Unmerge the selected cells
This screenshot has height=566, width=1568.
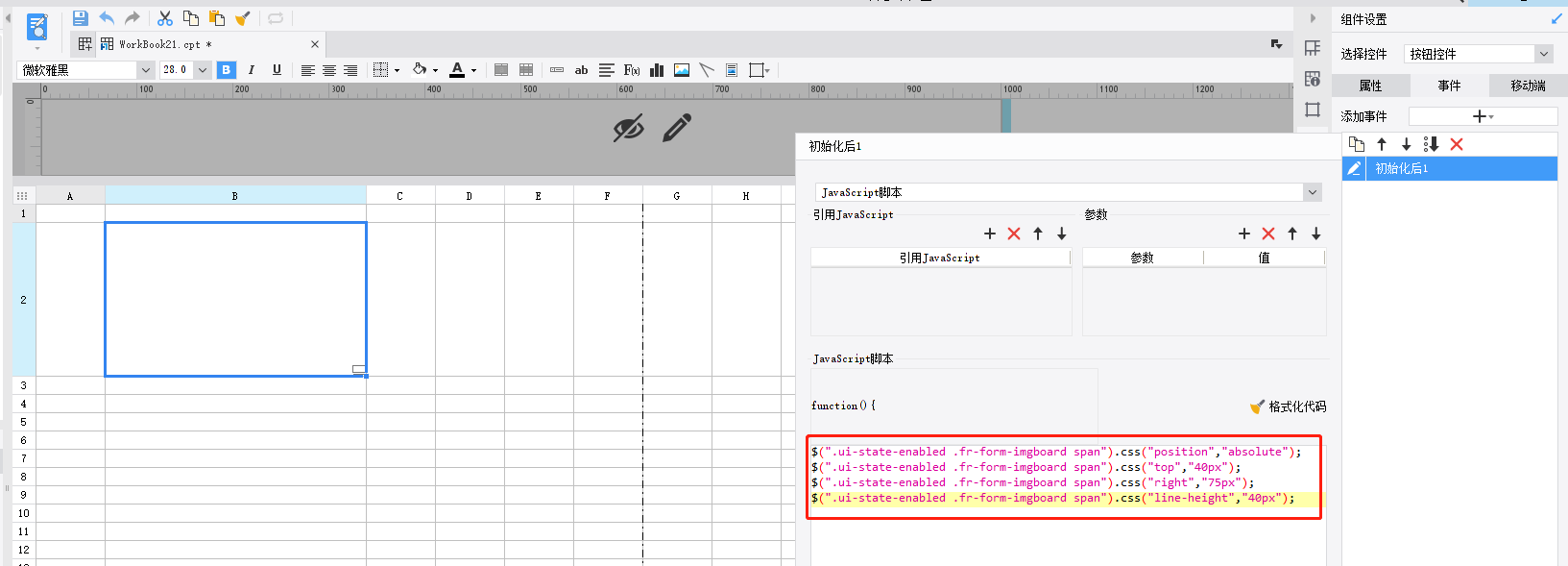tap(526, 70)
